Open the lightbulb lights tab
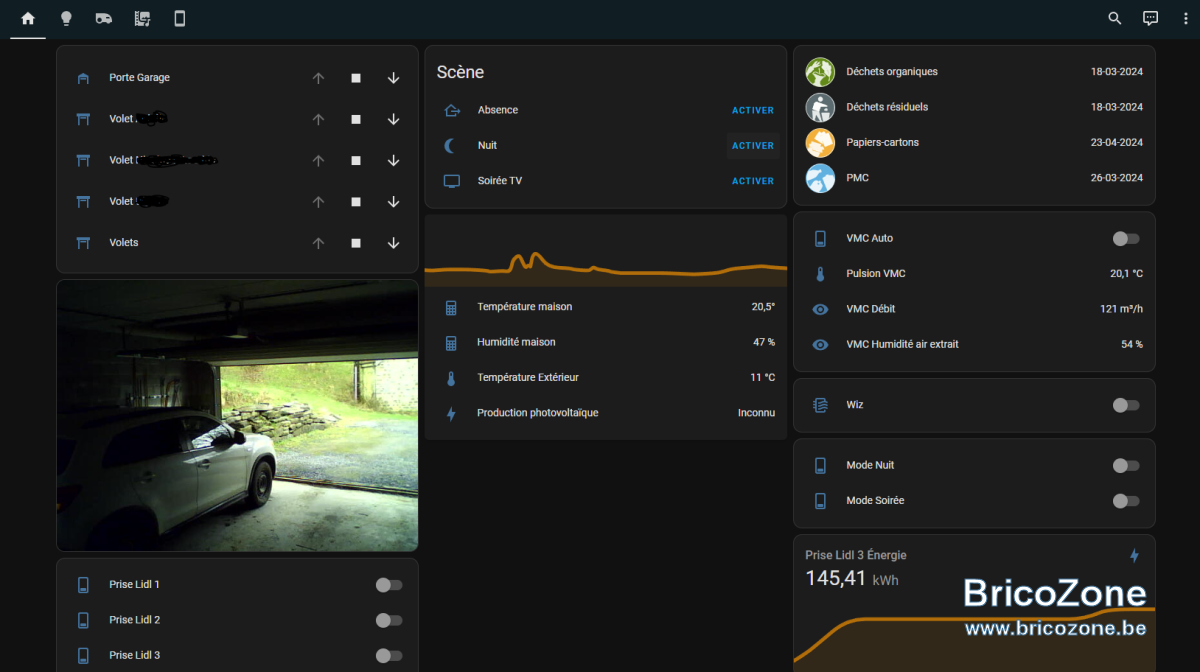Image resolution: width=1200 pixels, height=672 pixels. pyautogui.click(x=66, y=18)
